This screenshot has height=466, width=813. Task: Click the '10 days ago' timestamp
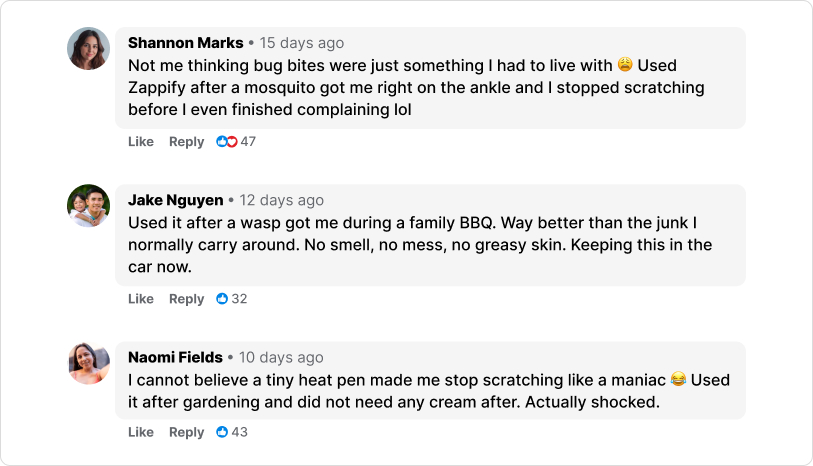tap(281, 357)
